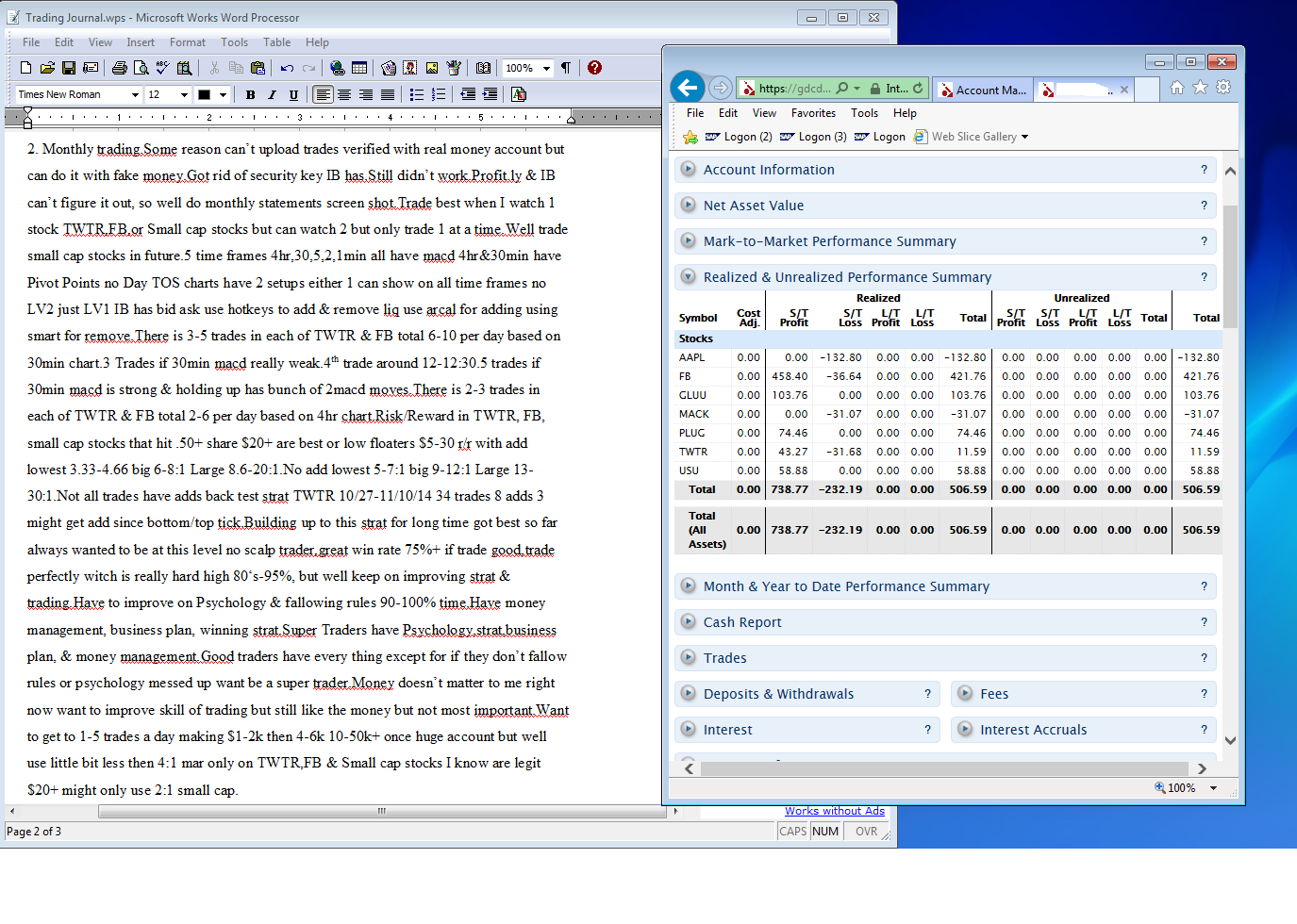Run the spelling check tool
The image size is (1297, 924).
tap(162, 68)
